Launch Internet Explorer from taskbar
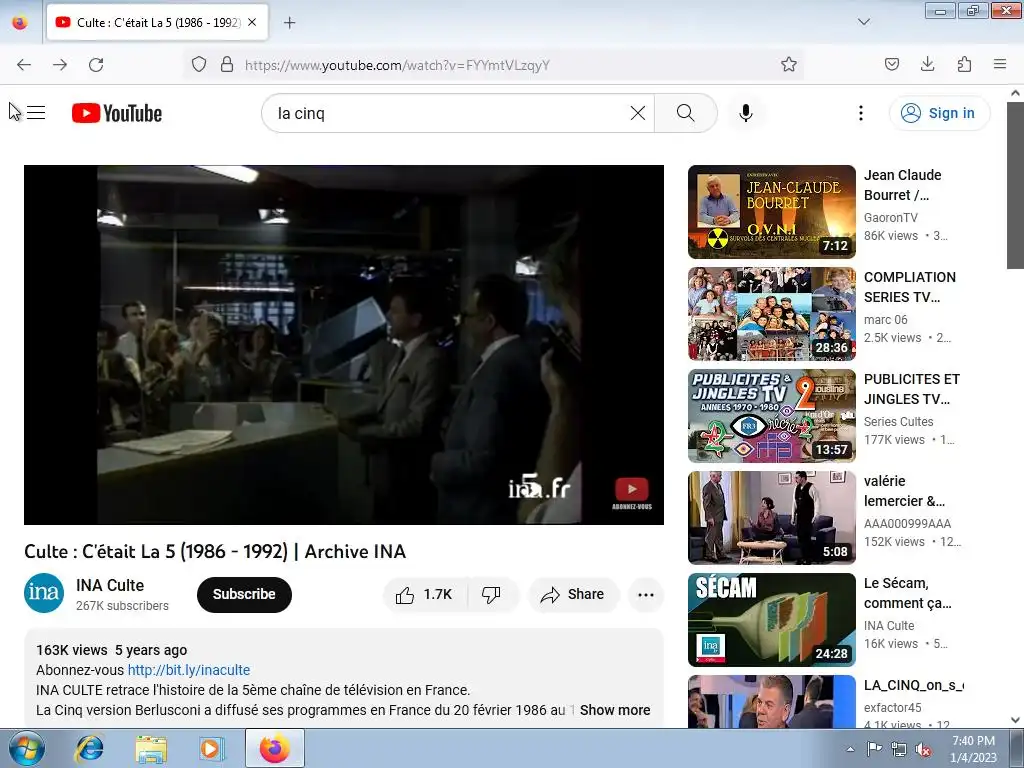1024x768 pixels. [x=89, y=748]
